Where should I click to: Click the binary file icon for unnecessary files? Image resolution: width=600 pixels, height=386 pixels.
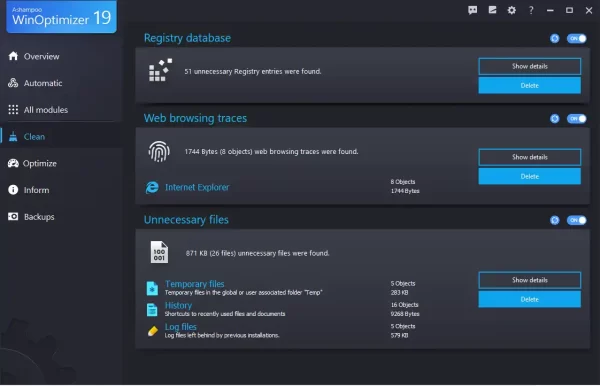[x=159, y=252]
